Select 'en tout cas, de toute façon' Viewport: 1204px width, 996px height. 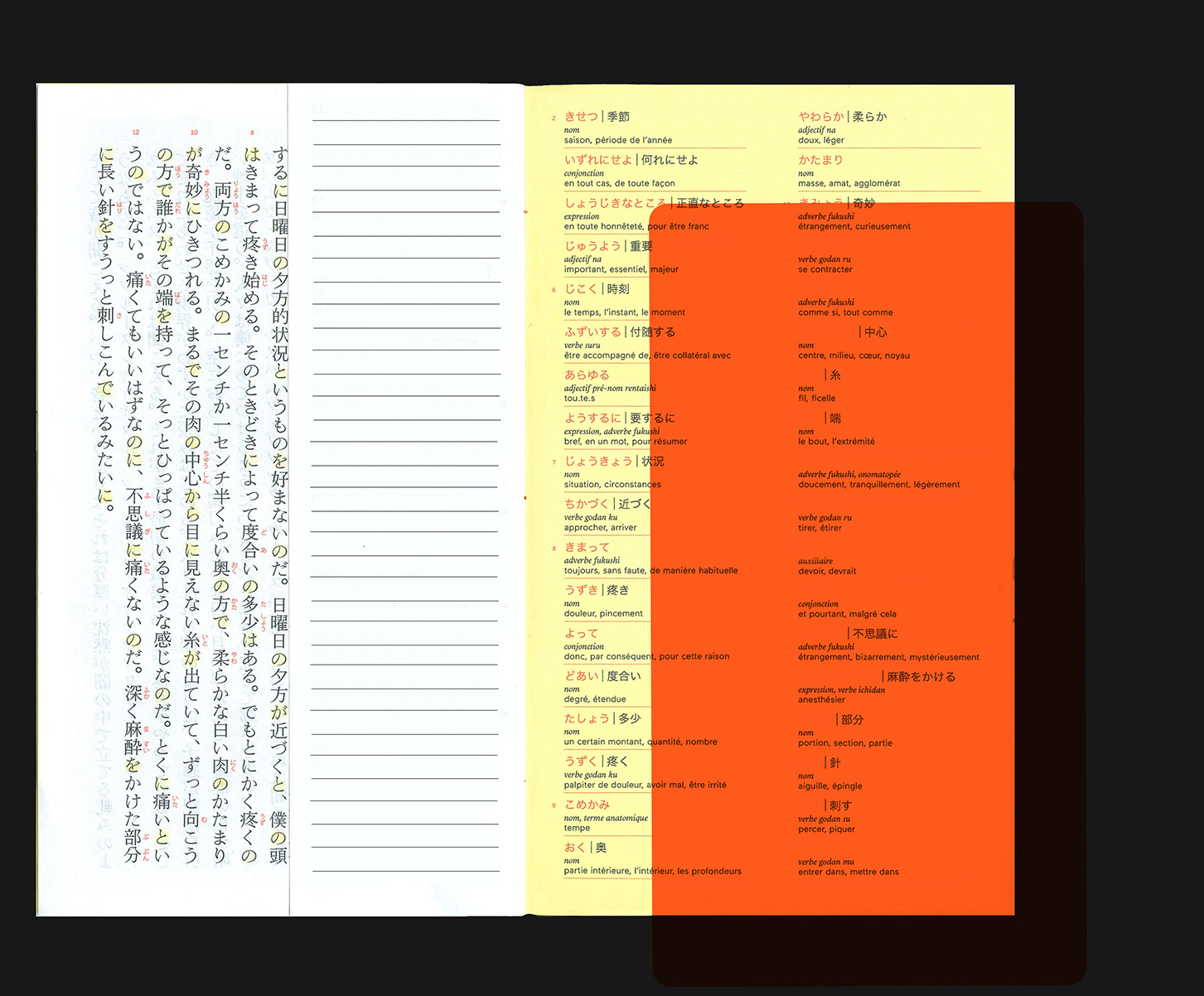620,183
